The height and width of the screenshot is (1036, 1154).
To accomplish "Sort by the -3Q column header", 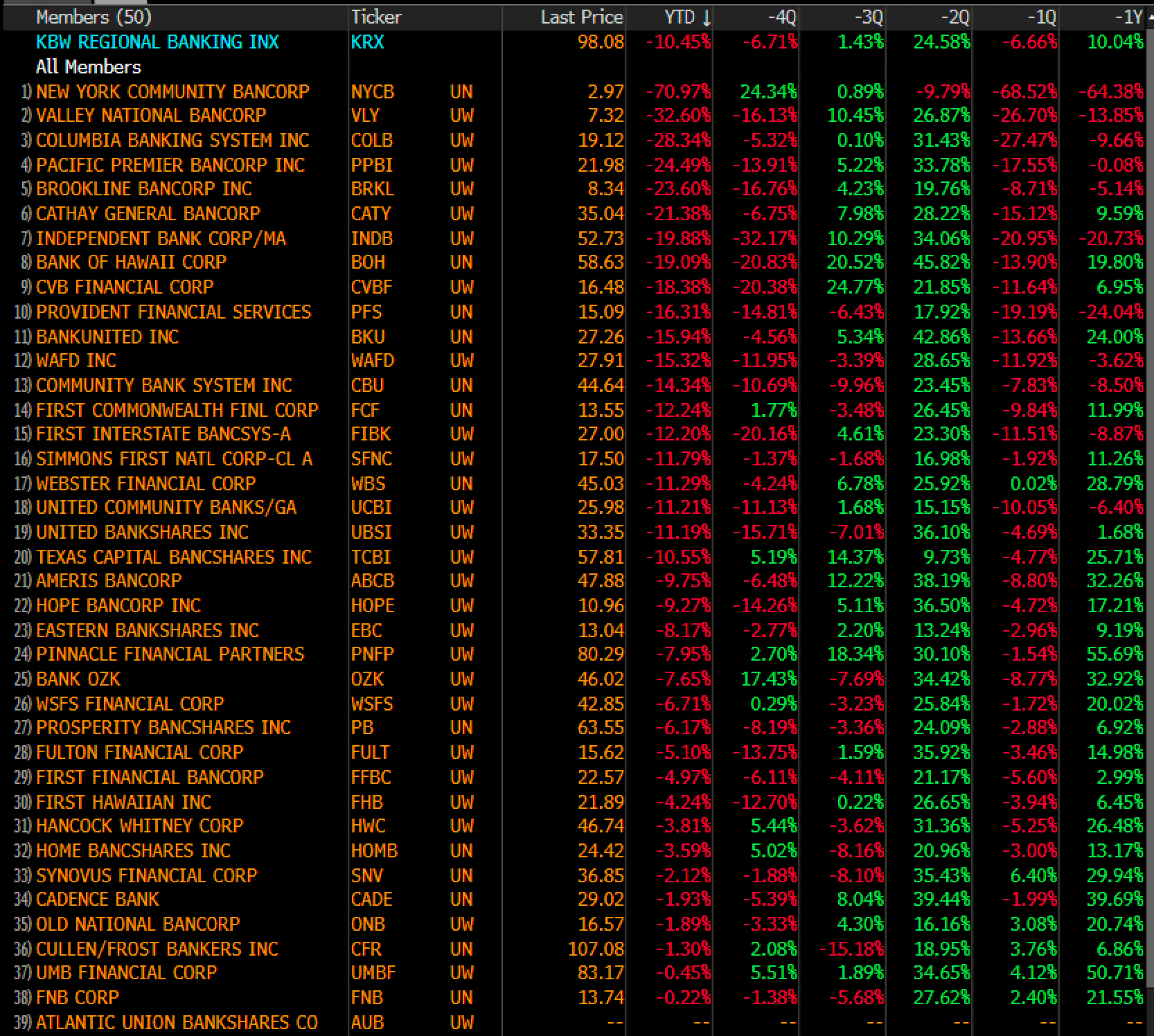I will pyautogui.click(x=869, y=17).
